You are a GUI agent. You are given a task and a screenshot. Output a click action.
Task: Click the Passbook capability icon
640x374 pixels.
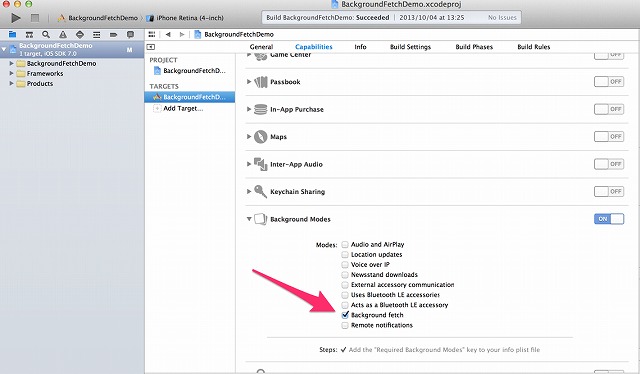(260, 82)
